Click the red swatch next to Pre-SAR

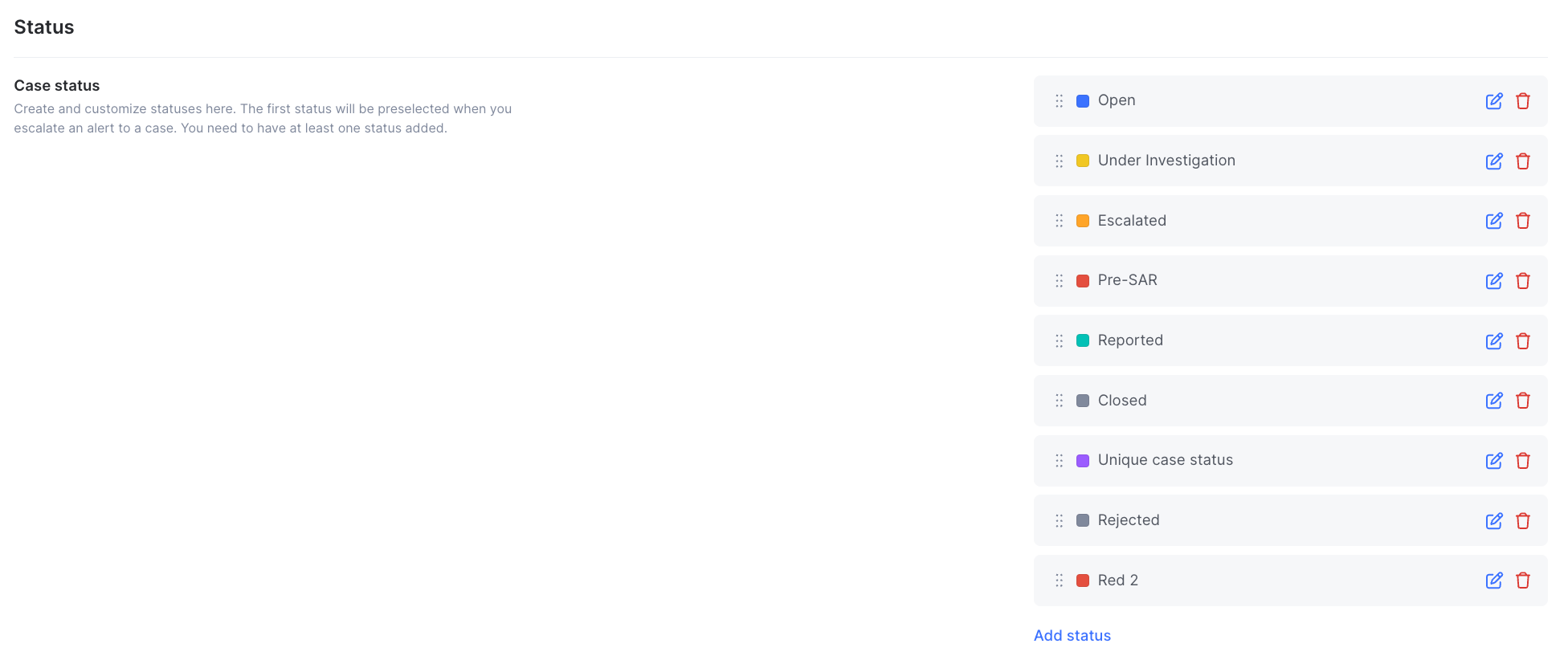(x=1083, y=281)
